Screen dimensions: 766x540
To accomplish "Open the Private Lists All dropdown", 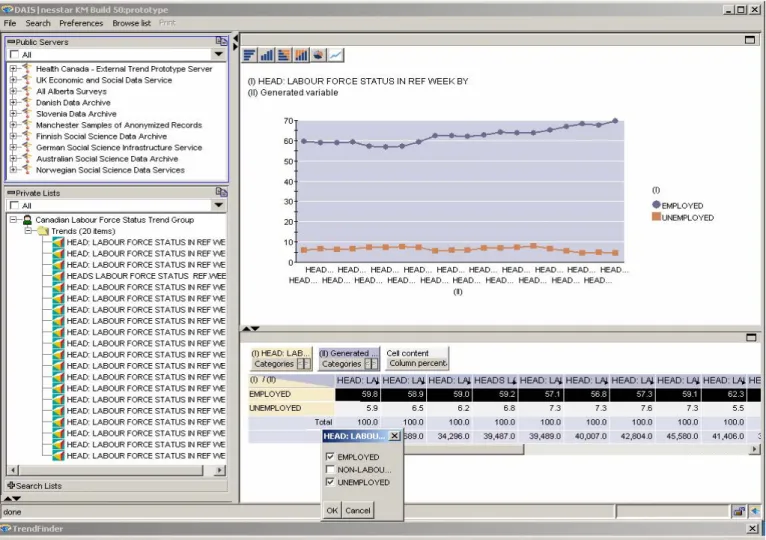I will click(218, 205).
